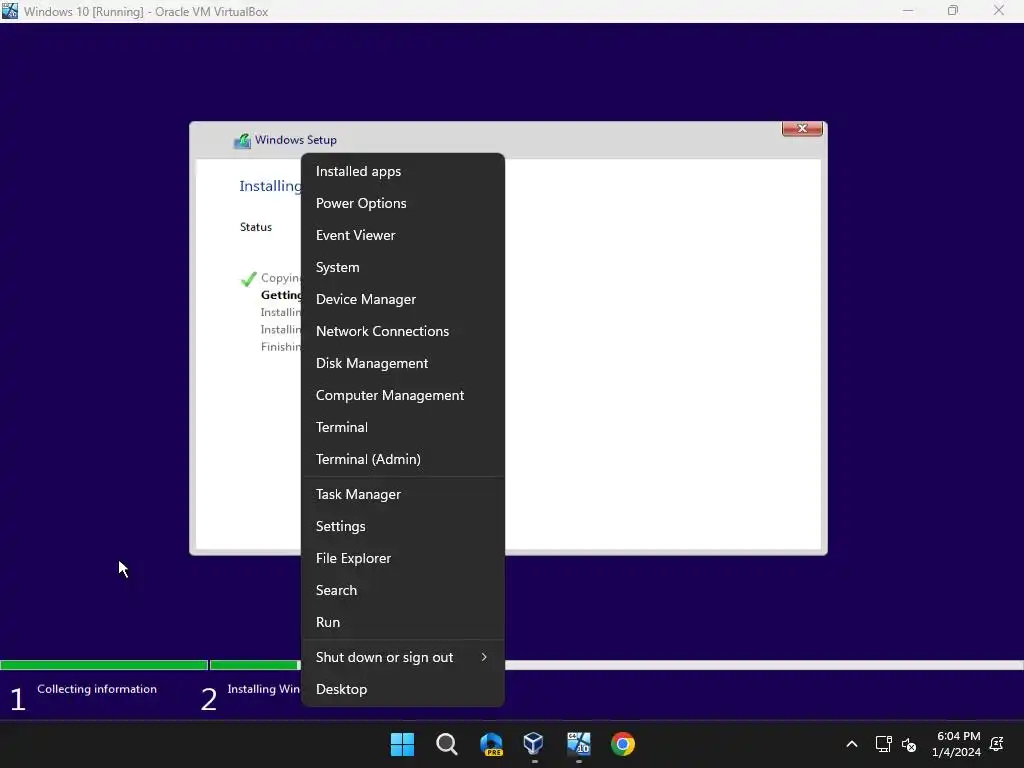
Task: Open Disk Management
Action: point(403,364)
